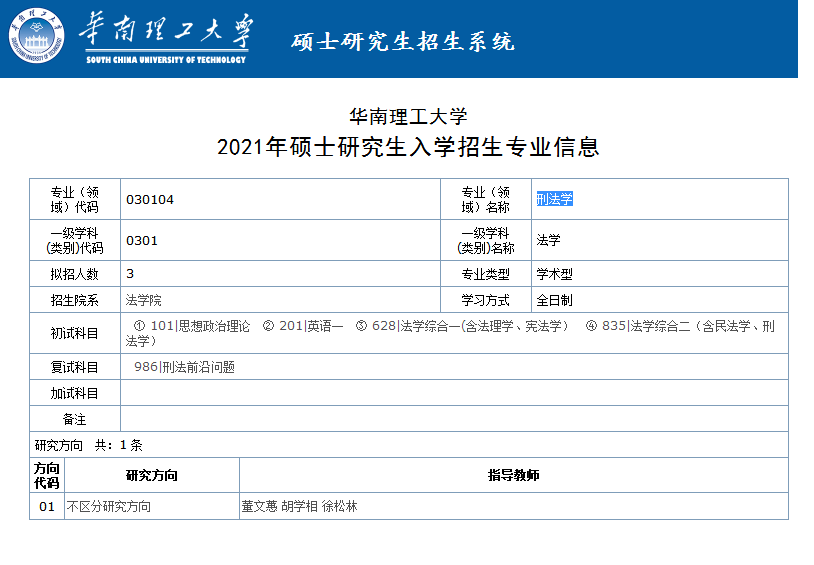Image resolution: width=814 pixels, height=565 pixels.
Task: Click the 加试科目 row label
Action: click(74, 393)
